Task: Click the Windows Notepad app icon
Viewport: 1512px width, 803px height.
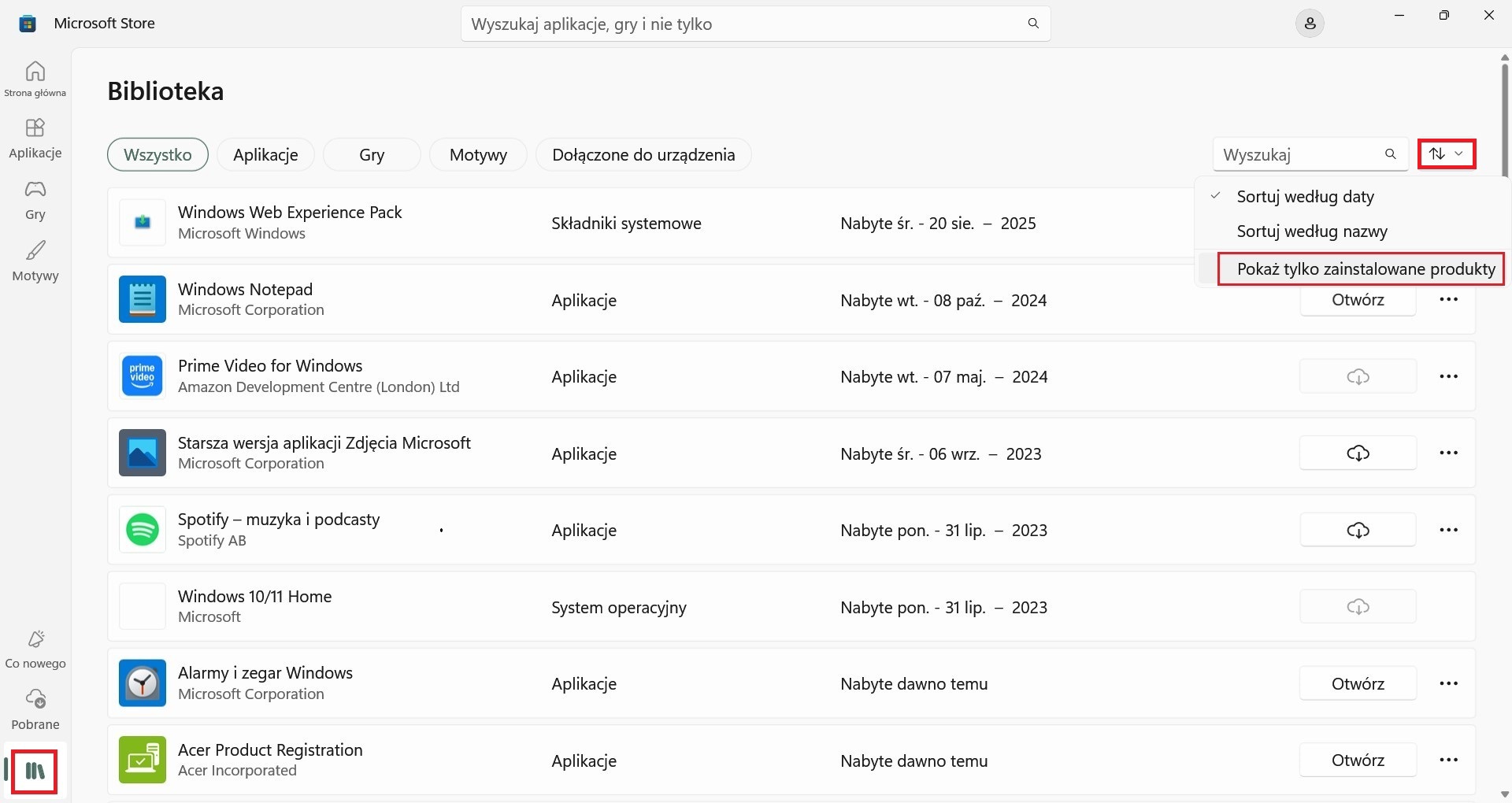Action: [143, 299]
